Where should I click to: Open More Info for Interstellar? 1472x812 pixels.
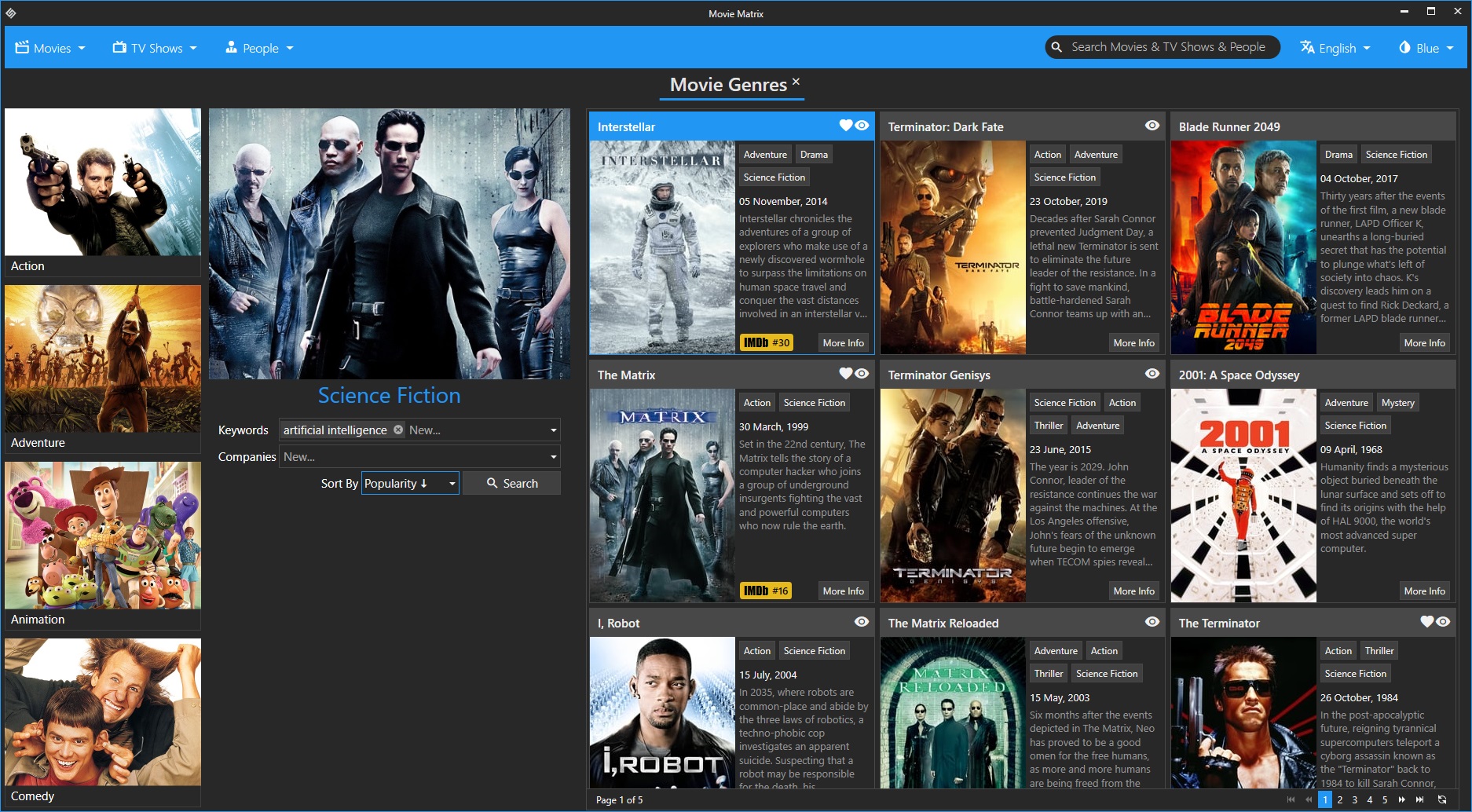coord(844,343)
